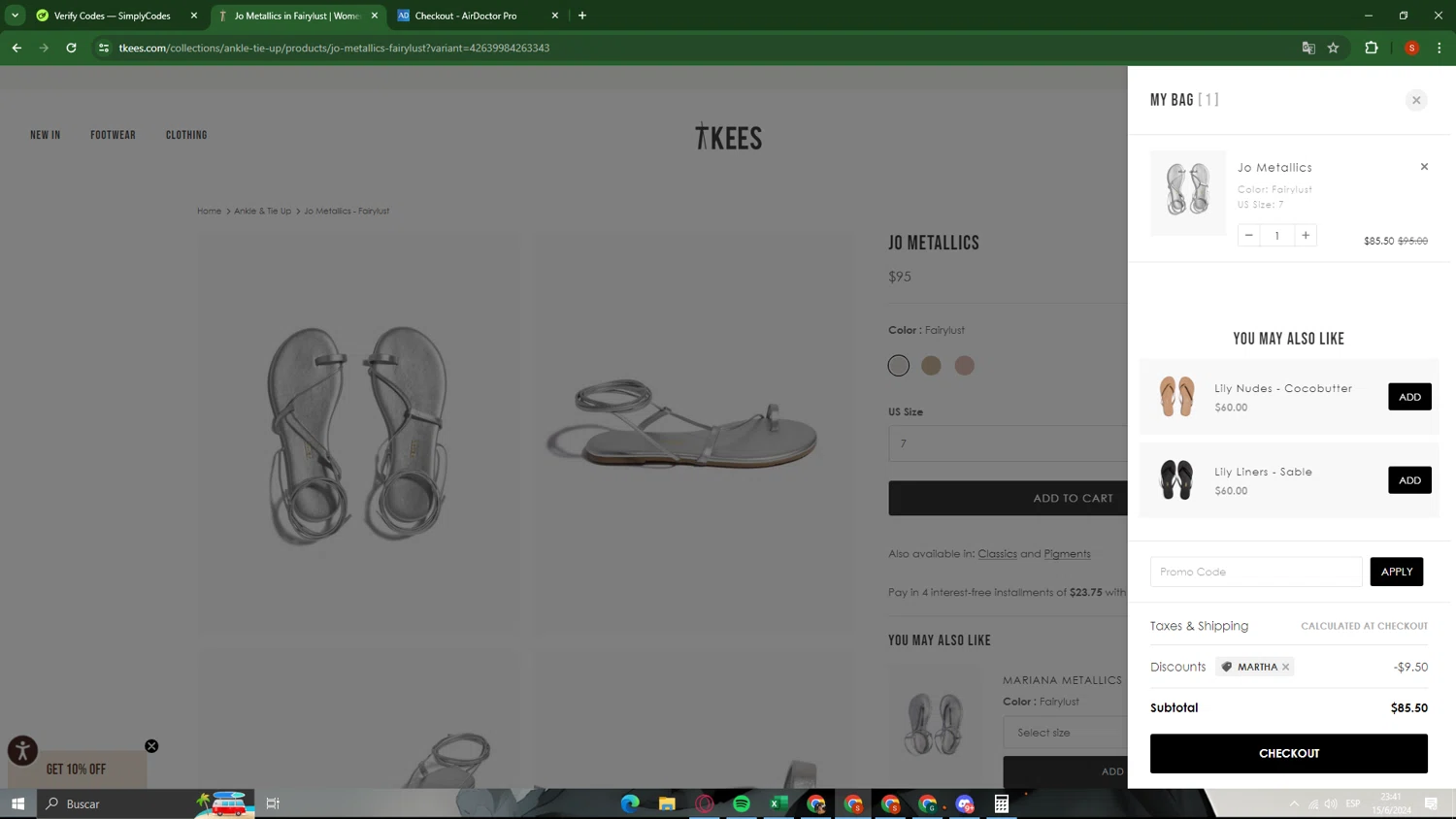Show hidden system tray icons

(1294, 803)
